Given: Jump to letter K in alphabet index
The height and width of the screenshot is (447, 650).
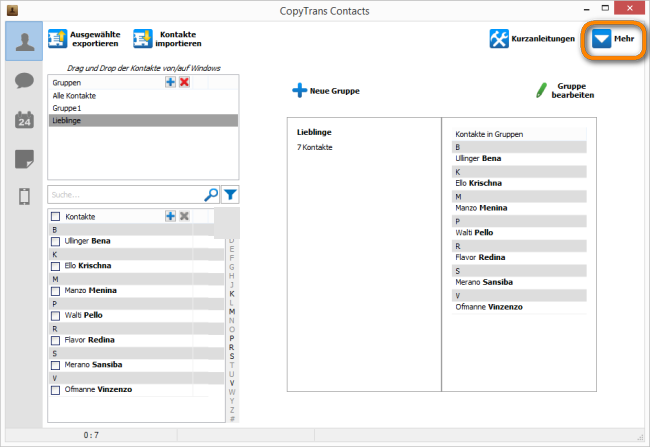Looking at the screenshot, I should (x=232, y=294).
